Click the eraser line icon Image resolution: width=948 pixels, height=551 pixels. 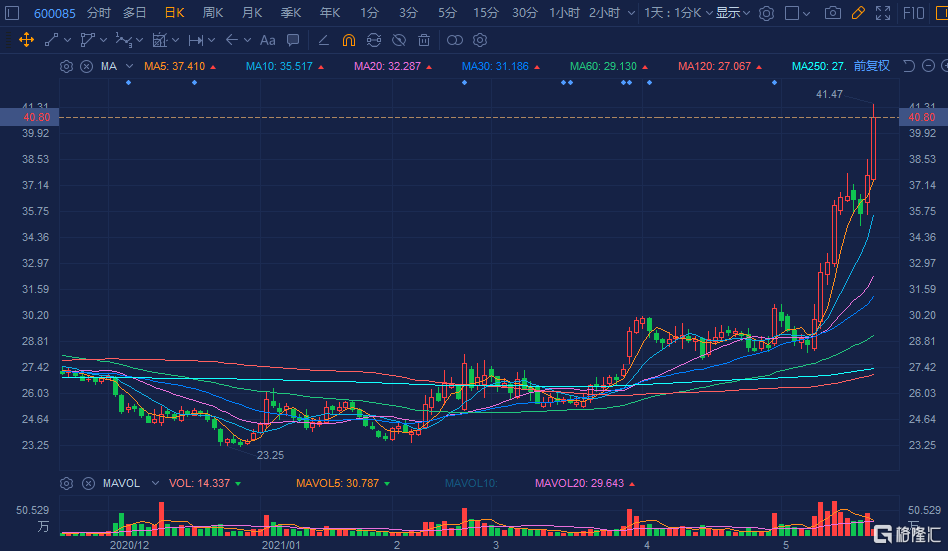[323, 40]
